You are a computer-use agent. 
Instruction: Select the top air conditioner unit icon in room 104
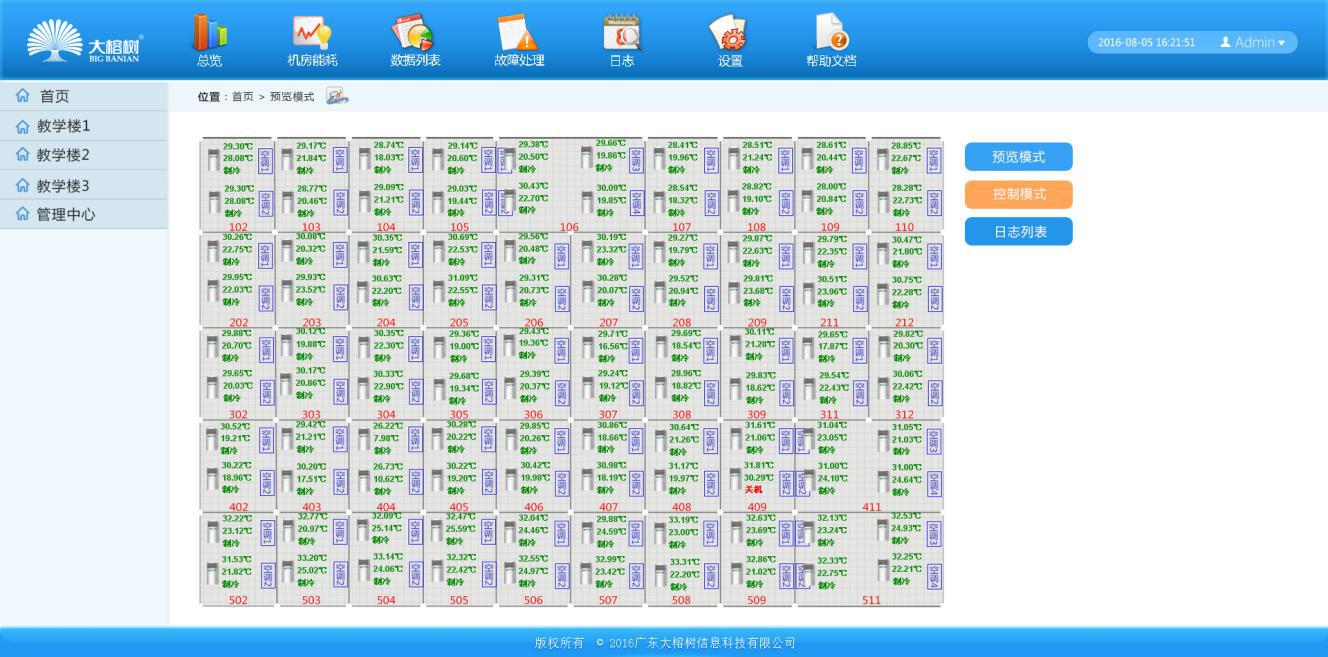click(x=363, y=159)
